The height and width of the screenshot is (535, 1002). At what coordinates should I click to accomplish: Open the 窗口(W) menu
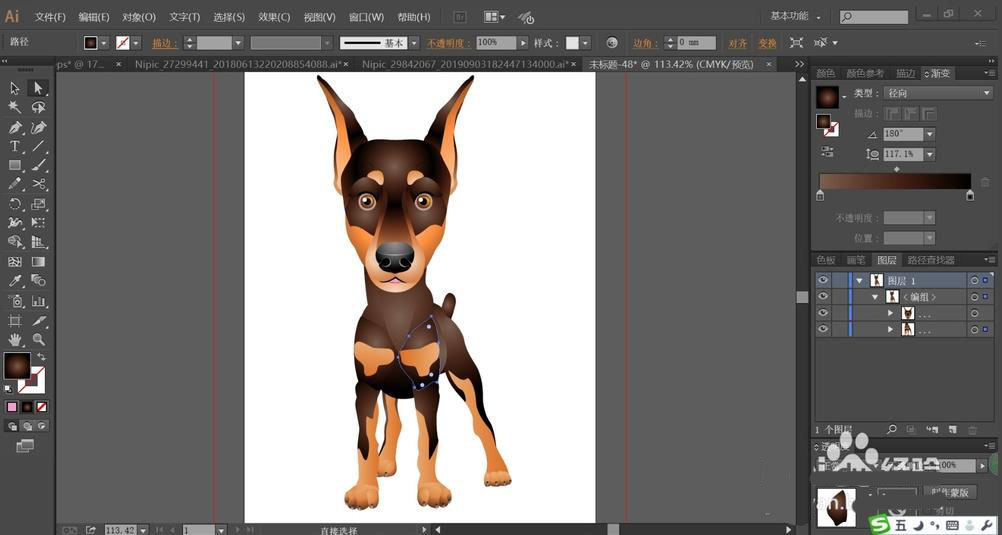tap(367, 17)
